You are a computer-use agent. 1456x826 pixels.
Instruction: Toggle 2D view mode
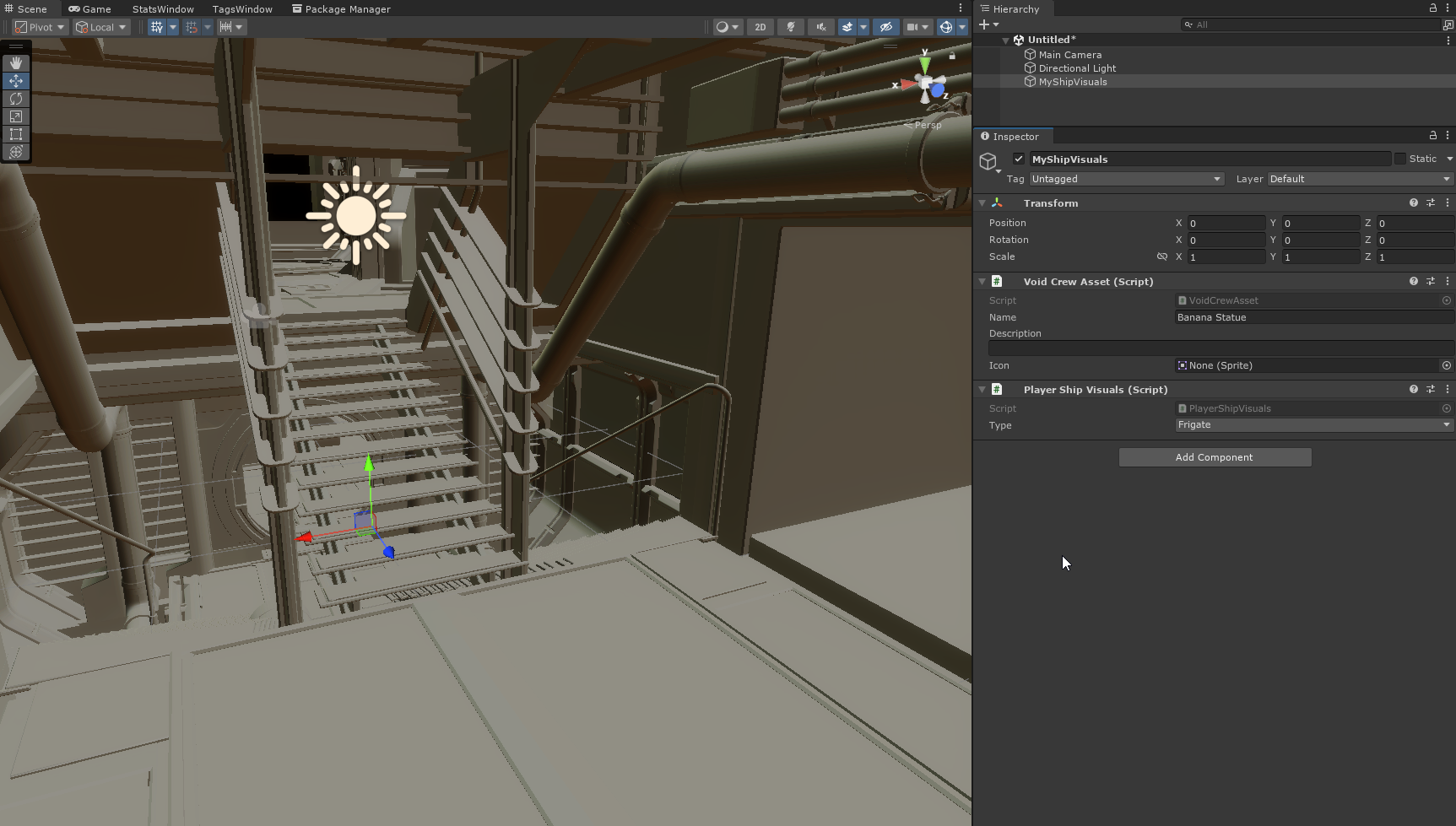(760, 27)
